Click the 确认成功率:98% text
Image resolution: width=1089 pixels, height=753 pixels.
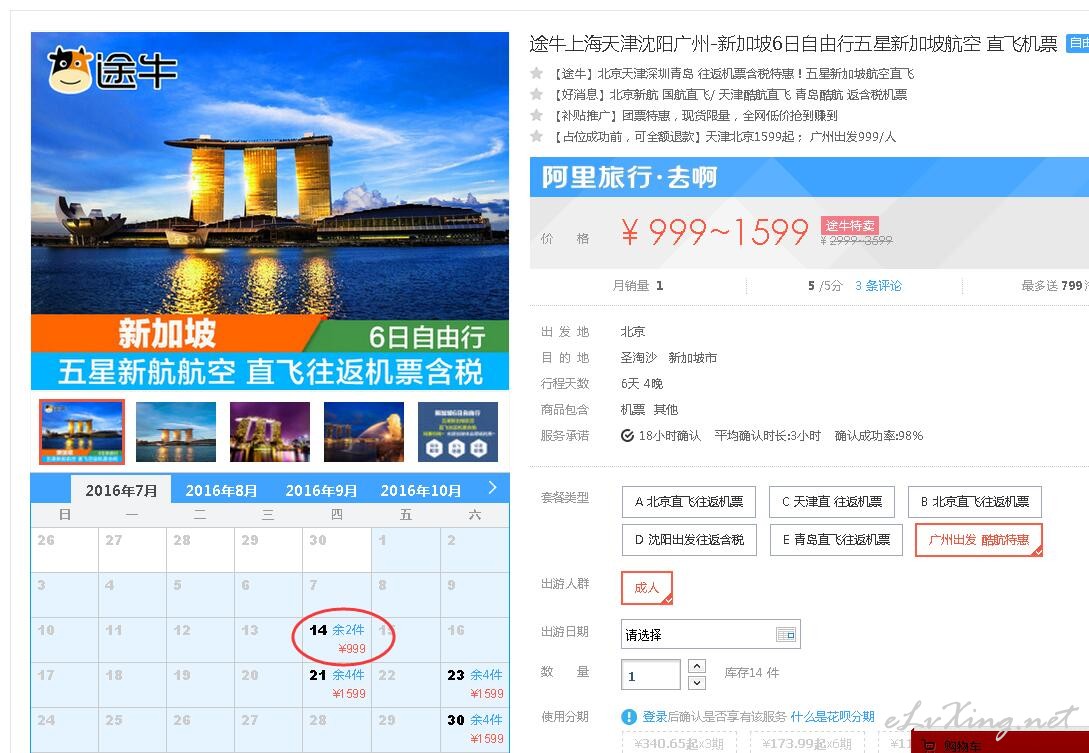pos(879,436)
